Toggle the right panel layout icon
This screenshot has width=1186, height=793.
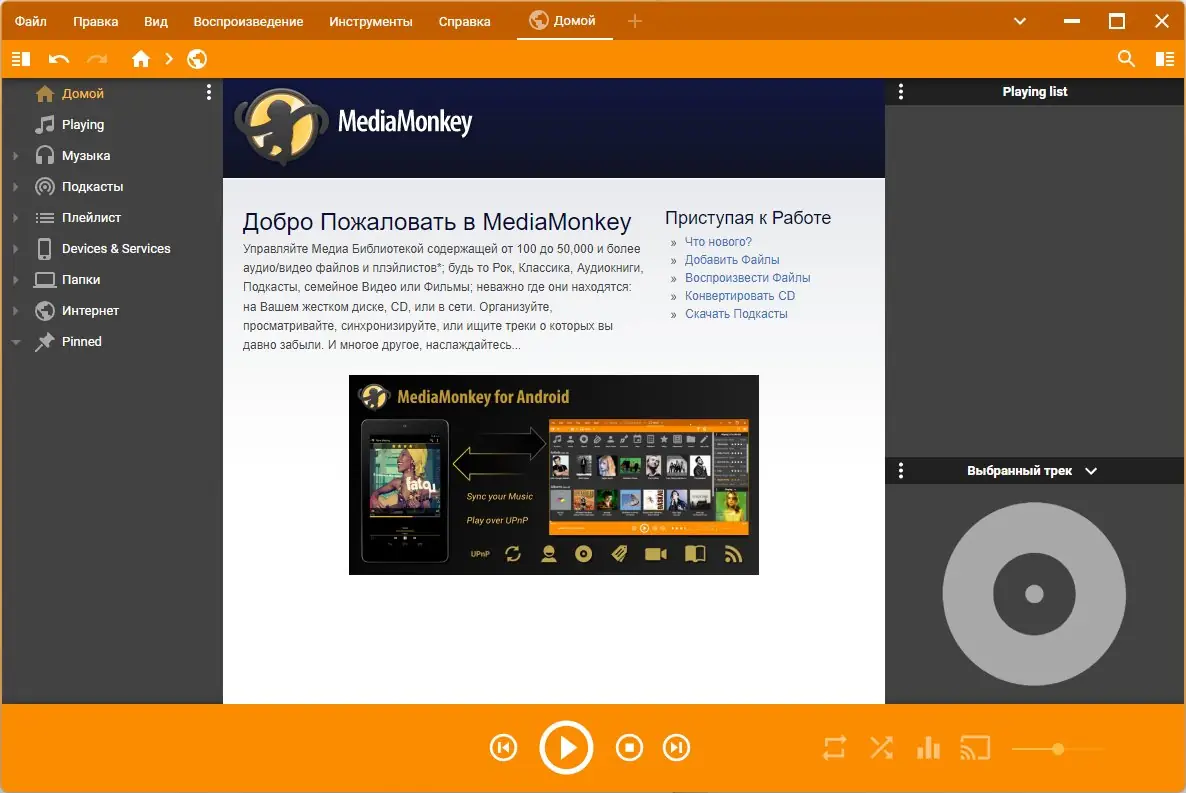click(x=1165, y=59)
